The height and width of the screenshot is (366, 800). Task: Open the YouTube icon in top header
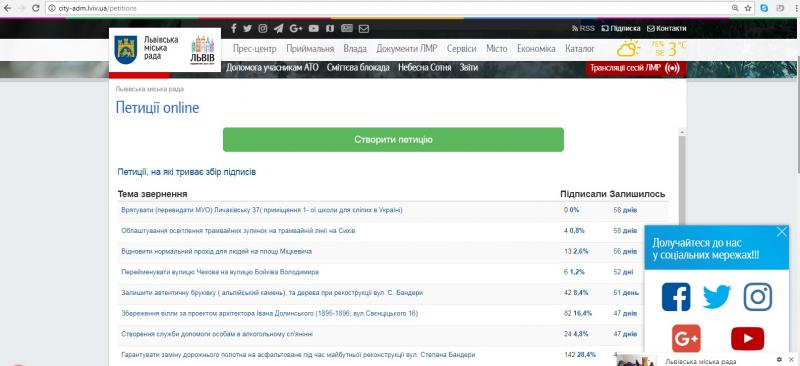314,29
